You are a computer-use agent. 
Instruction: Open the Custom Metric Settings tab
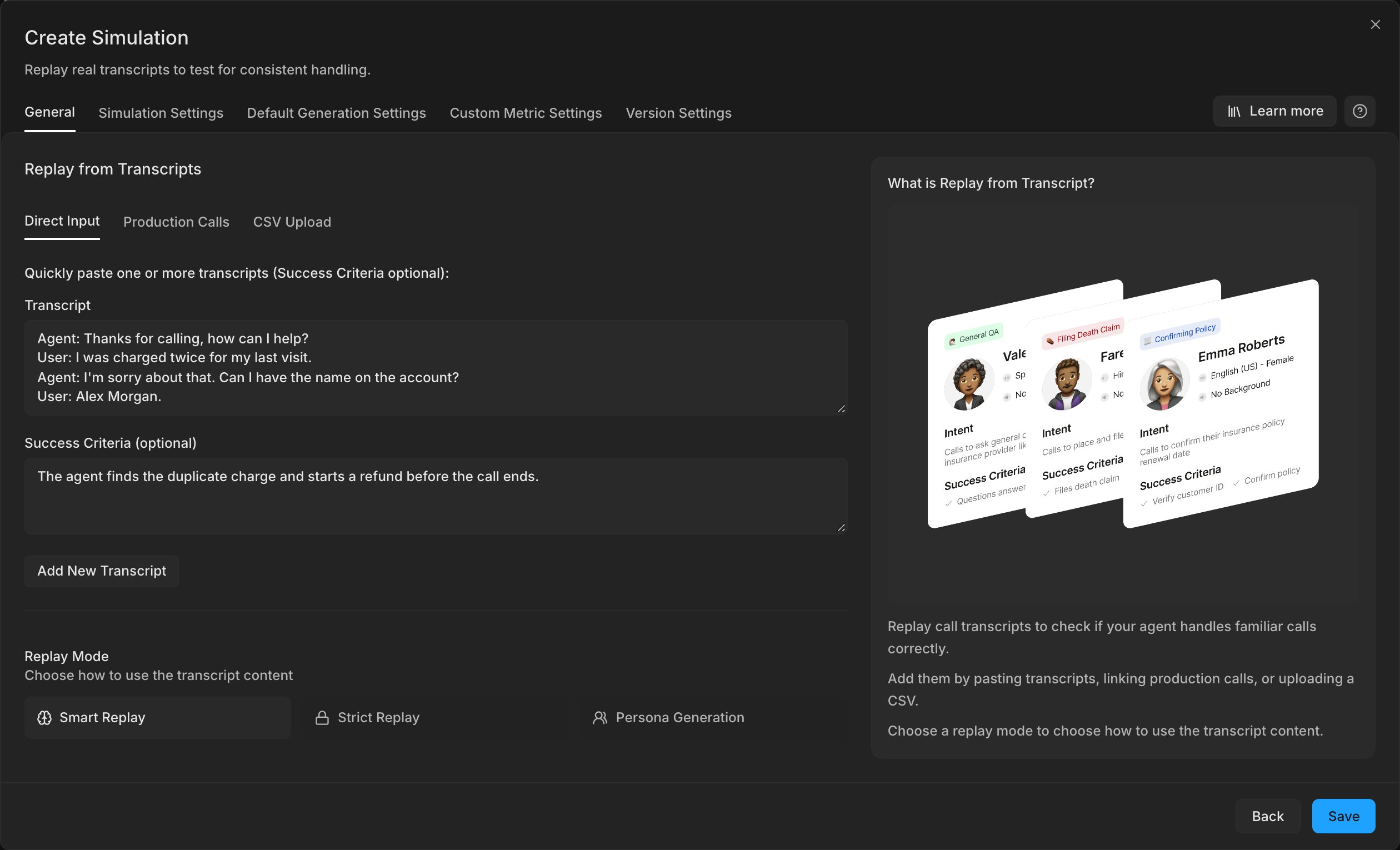pyautogui.click(x=526, y=113)
